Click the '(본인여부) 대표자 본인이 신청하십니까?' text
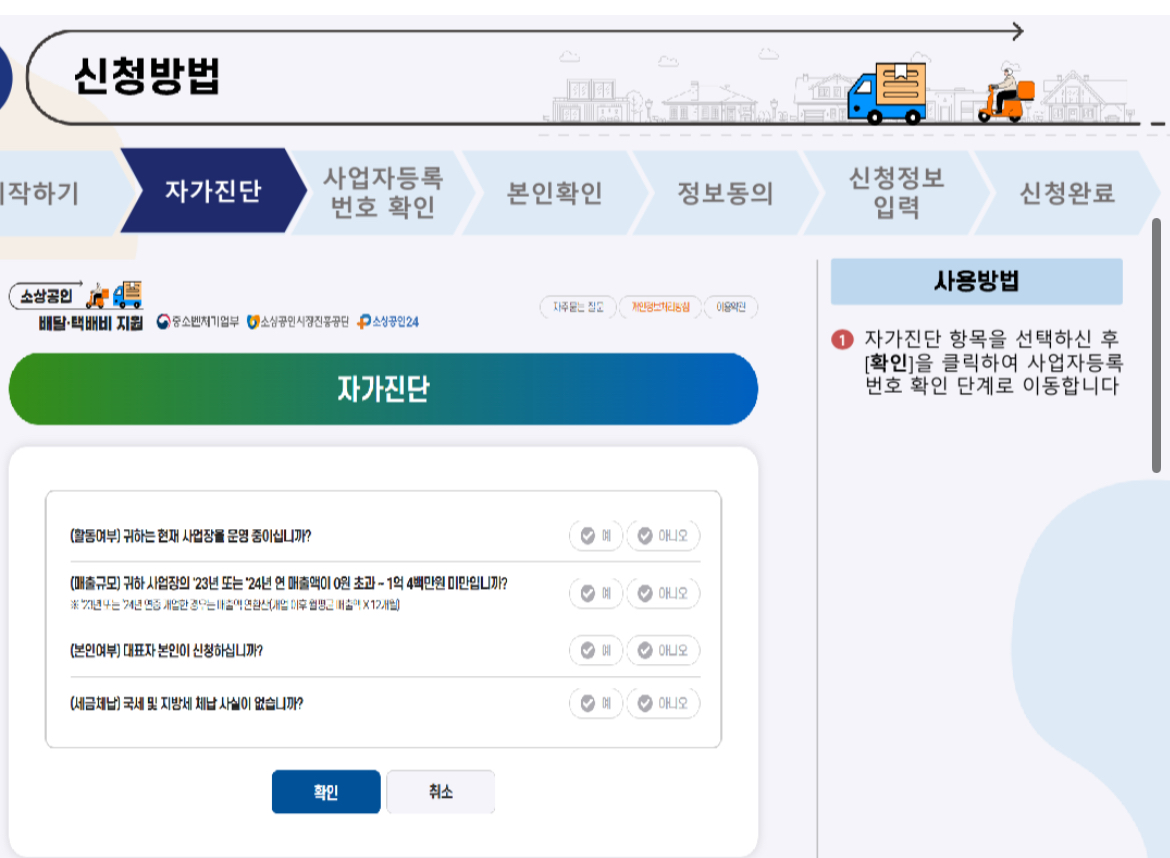This screenshot has height=858, width=1170. pos(166,651)
